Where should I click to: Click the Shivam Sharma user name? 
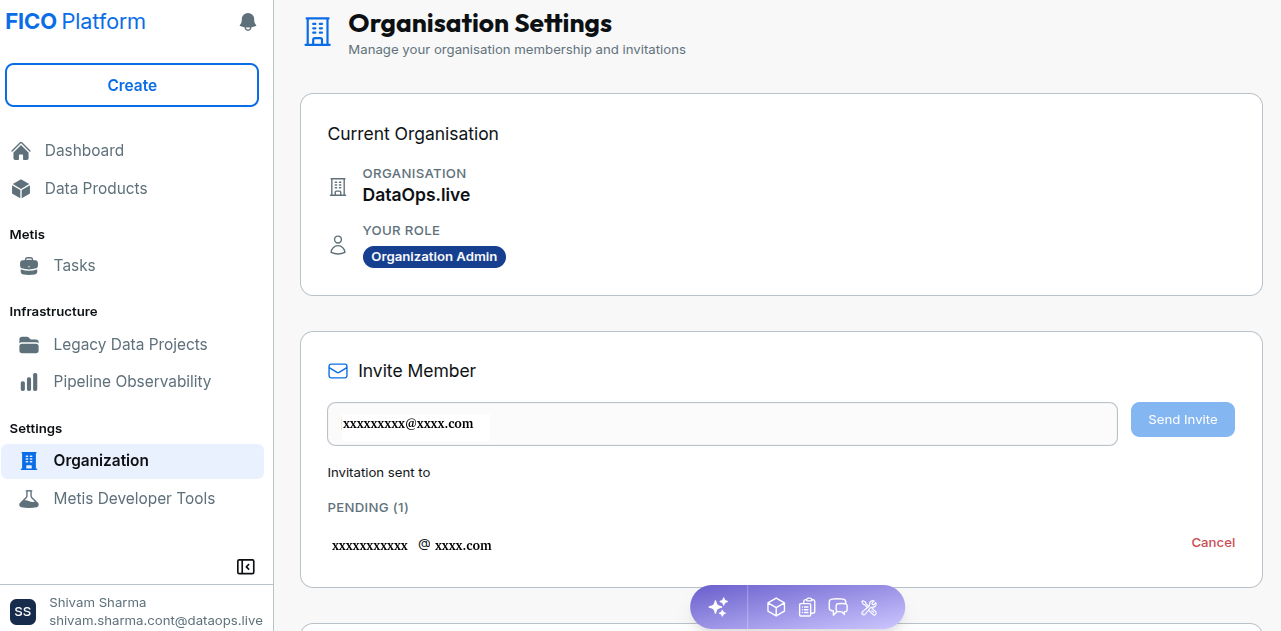98,603
